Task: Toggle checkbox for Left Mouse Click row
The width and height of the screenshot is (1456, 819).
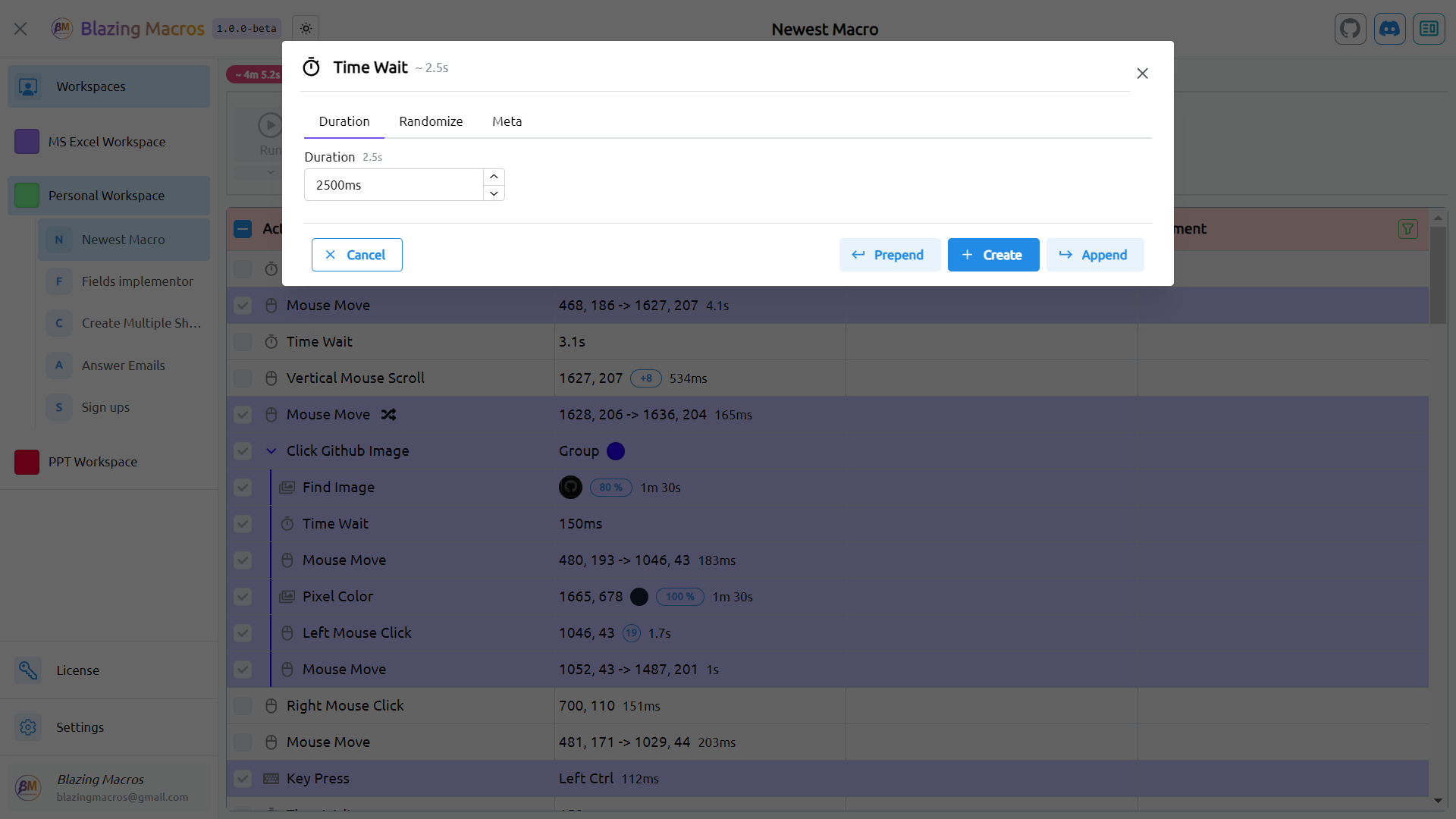Action: (243, 633)
